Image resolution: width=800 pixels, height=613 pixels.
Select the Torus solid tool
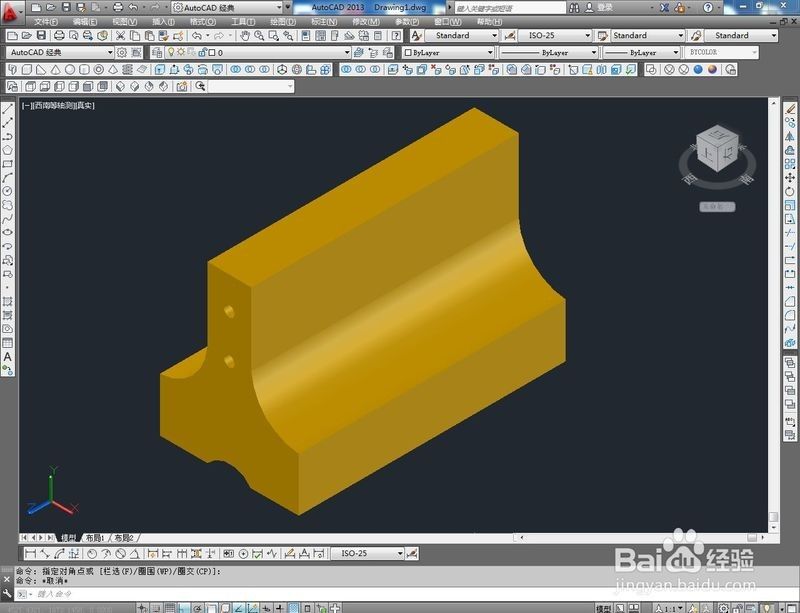click(98, 69)
